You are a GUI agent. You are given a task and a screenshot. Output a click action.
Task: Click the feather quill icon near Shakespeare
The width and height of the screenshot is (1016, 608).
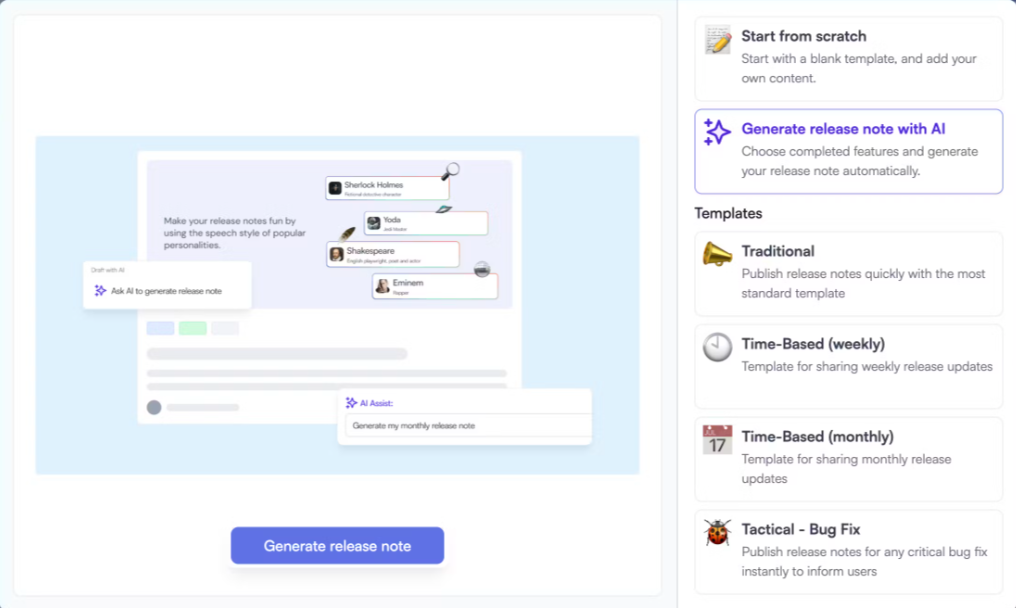point(347,233)
